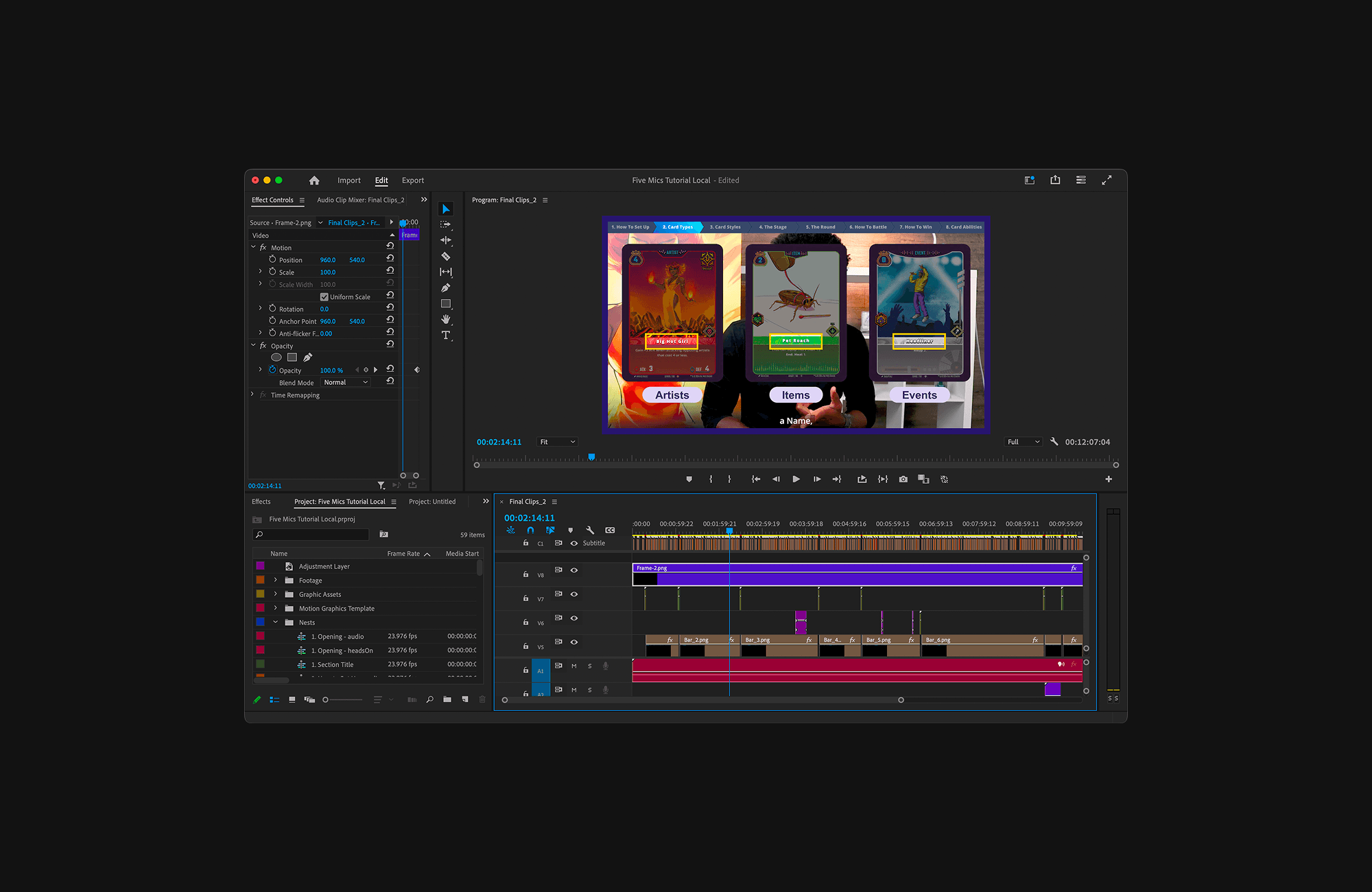Select the Track Select Forward tool
The width and height of the screenshot is (1372, 892).
coord(446,224)
